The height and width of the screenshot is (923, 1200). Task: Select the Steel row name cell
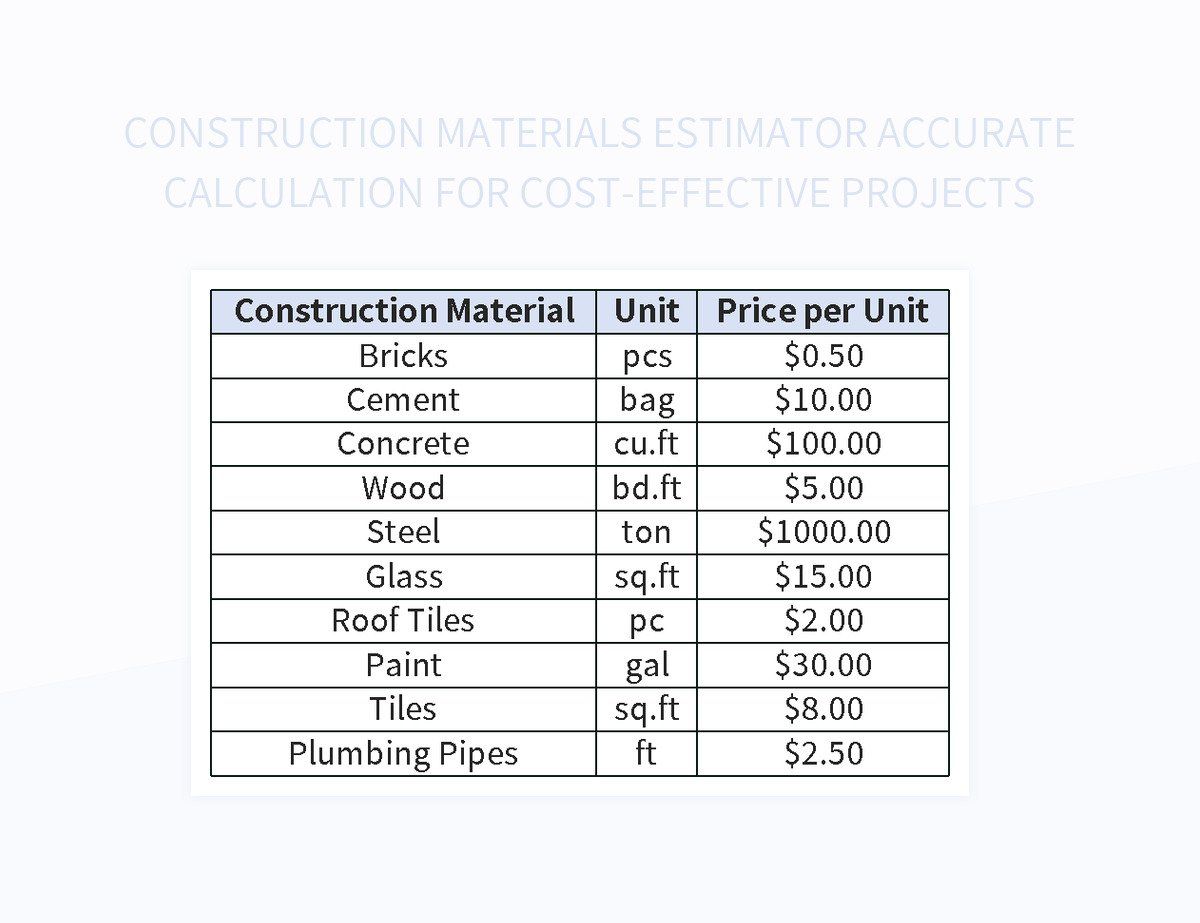[403, 532]
